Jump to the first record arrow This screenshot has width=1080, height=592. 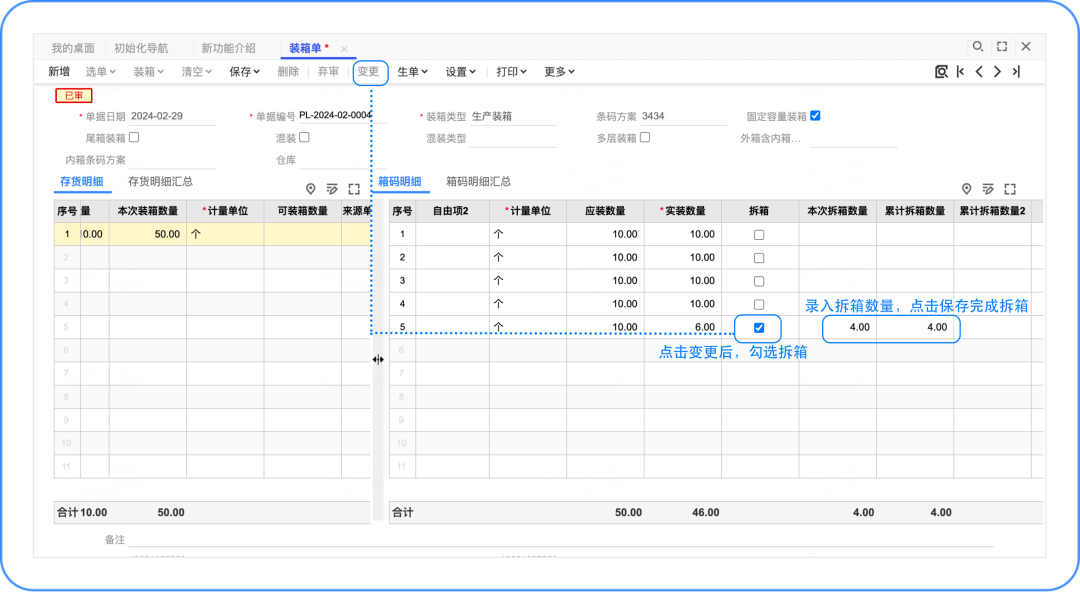[961, 72]
